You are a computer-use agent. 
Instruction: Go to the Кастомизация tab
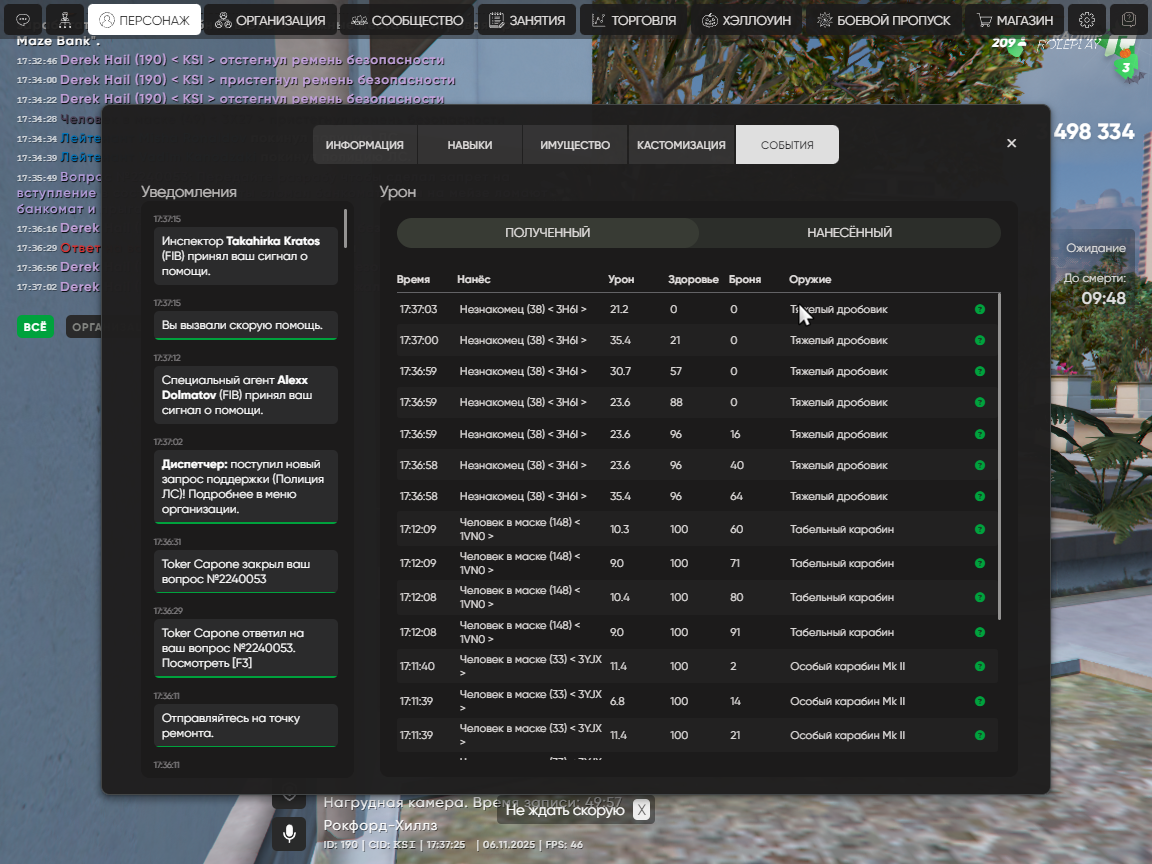pos(681,145)
